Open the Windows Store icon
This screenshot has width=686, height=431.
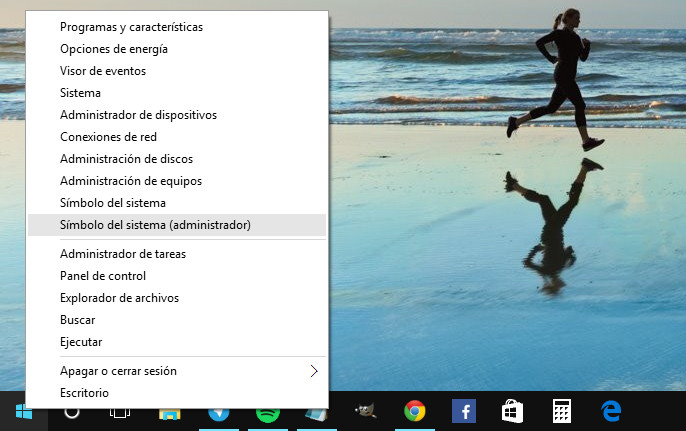click(512, 411)
